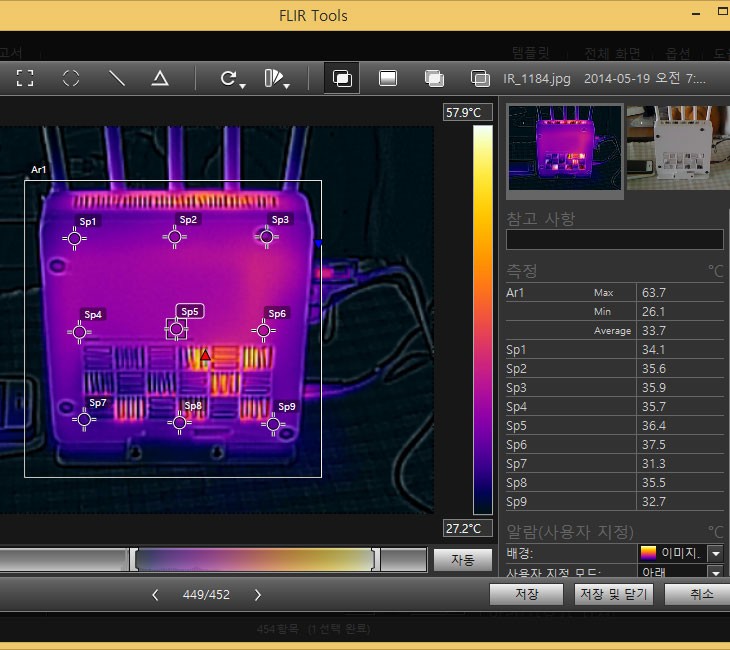Click the 저장 및 닫기 button
Screen dimensions: 730x650
click(614, 594)
